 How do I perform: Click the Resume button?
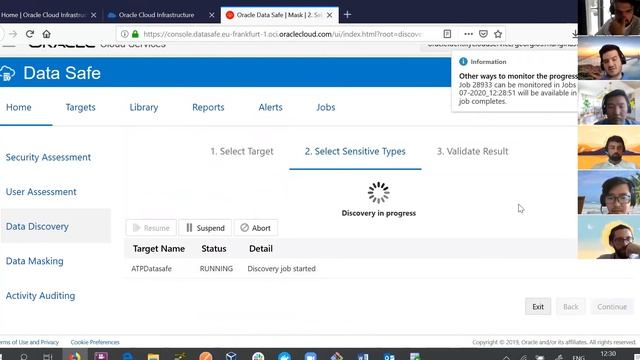click(151, 228)
